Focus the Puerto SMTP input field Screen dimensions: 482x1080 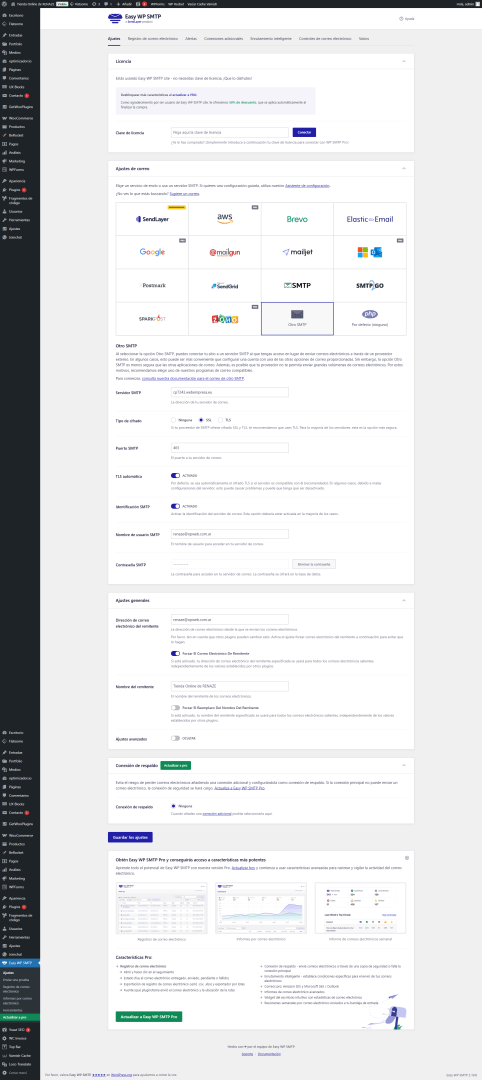point(229,448)
